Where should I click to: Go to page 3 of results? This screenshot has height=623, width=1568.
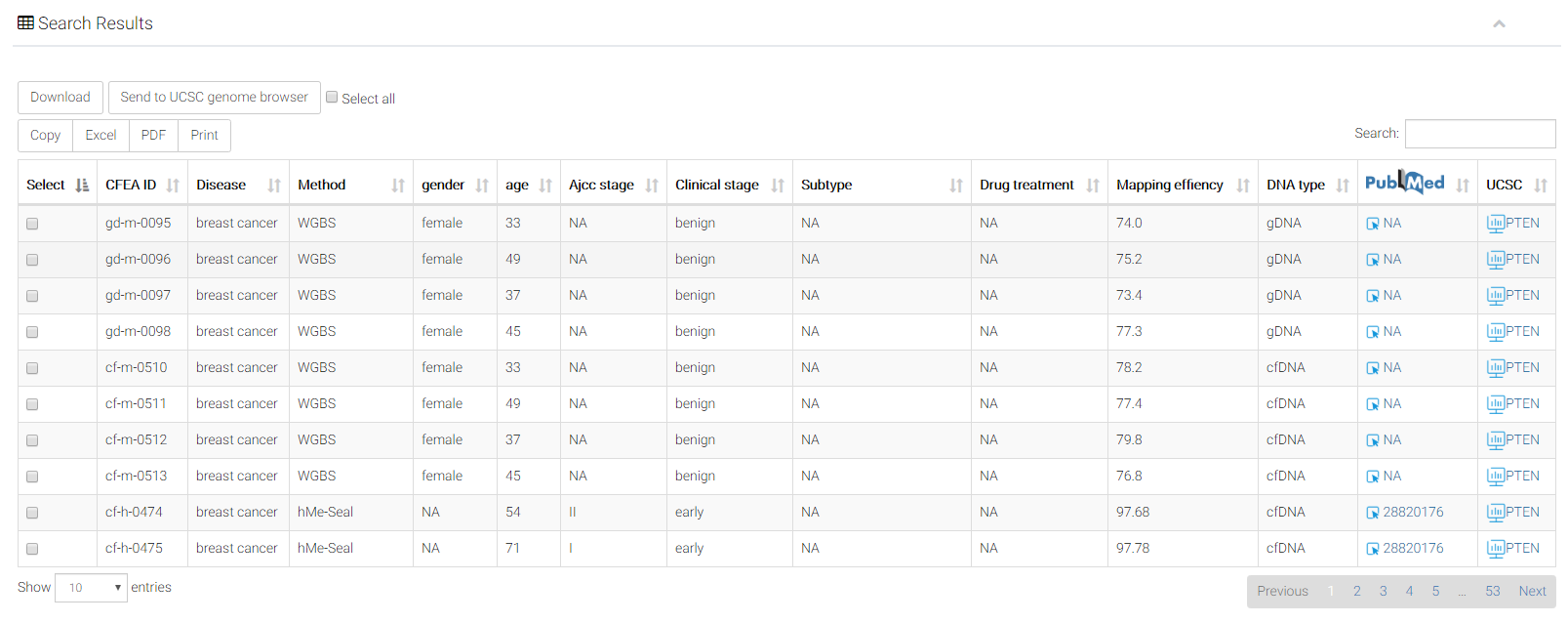pyautogui.click(x=1383, y=592)
